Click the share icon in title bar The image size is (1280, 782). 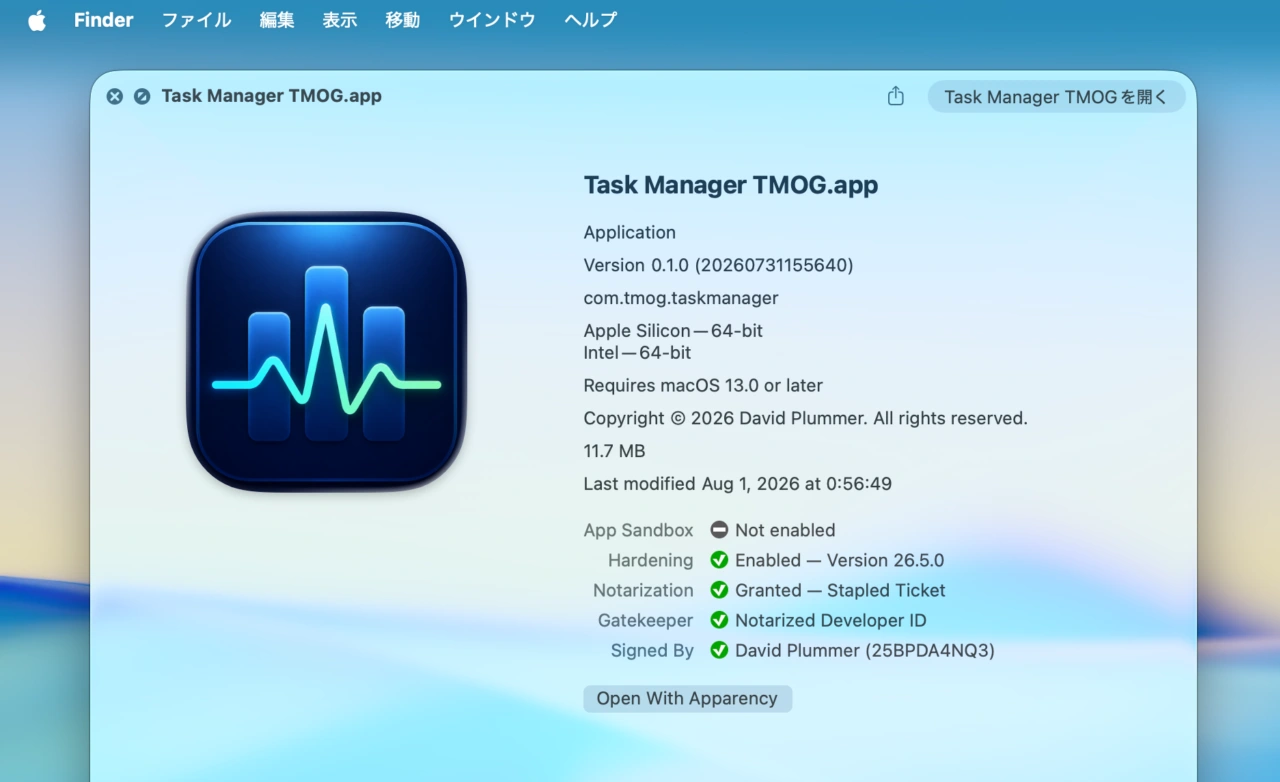pos(896,96)
